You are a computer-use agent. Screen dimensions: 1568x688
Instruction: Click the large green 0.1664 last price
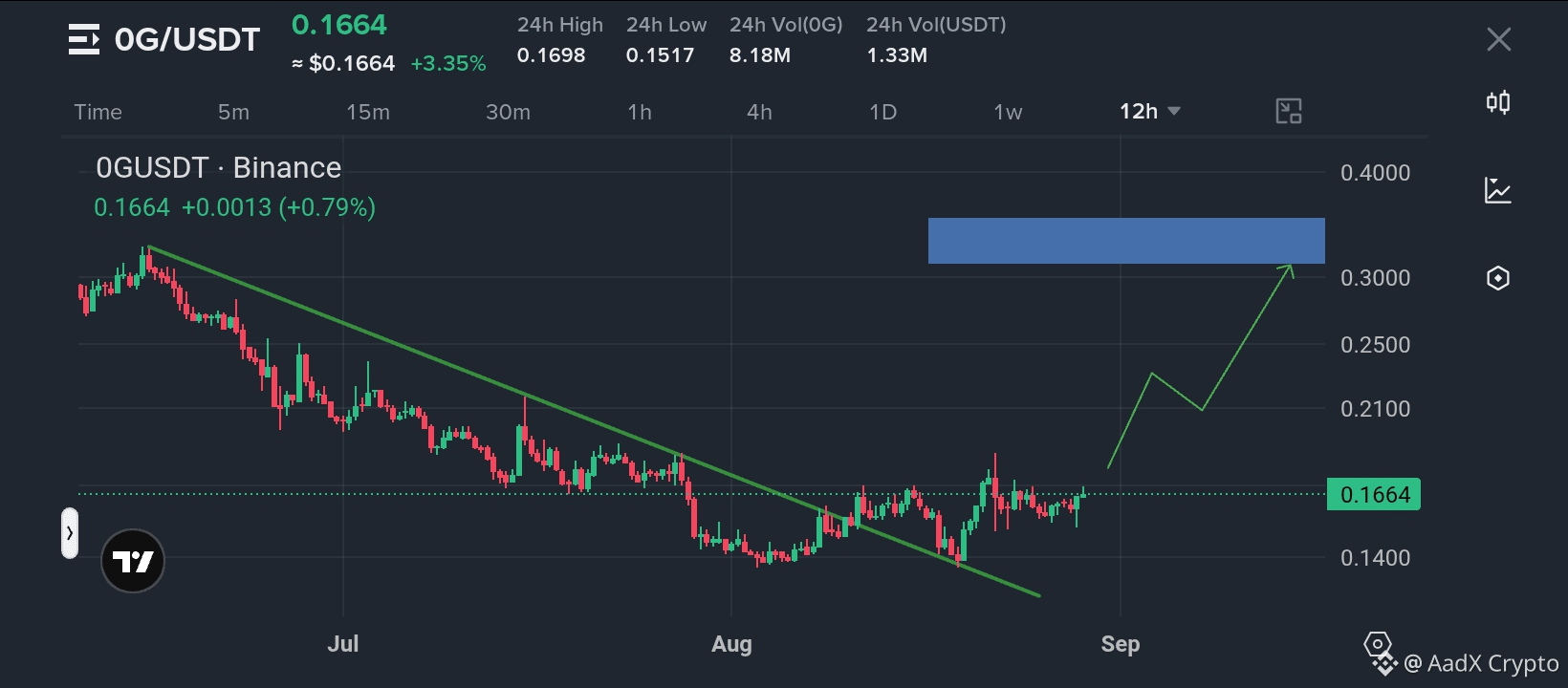[x=339, y=25]
